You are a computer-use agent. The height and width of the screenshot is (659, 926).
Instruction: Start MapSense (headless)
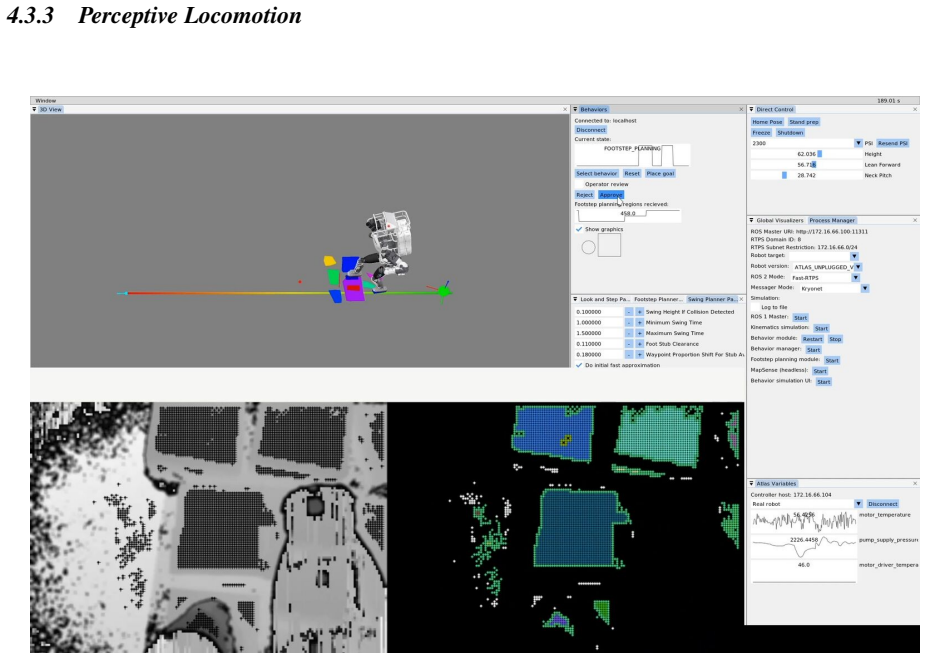(820, 371)
